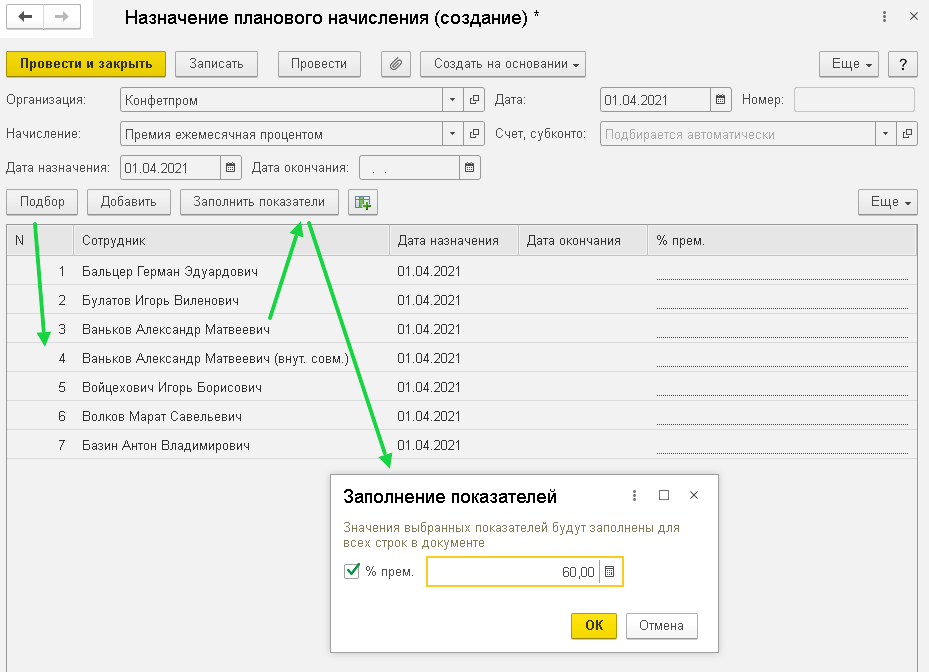Screen dimensions: 929x672
Task: Click the Дата field showing 01.04.2021
Action: (655, 100)
